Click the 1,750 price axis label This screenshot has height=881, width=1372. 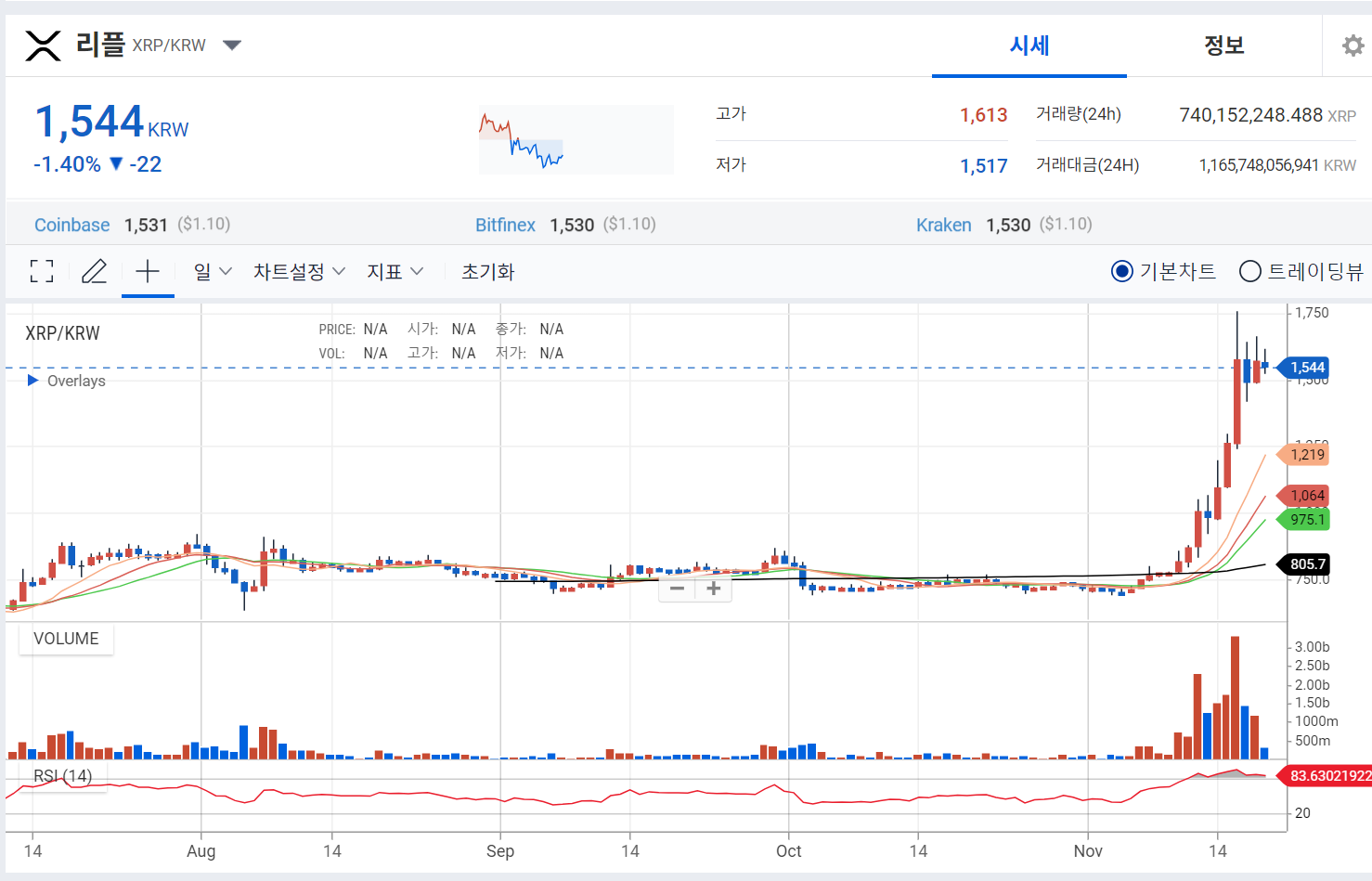tap(1312, 313)
